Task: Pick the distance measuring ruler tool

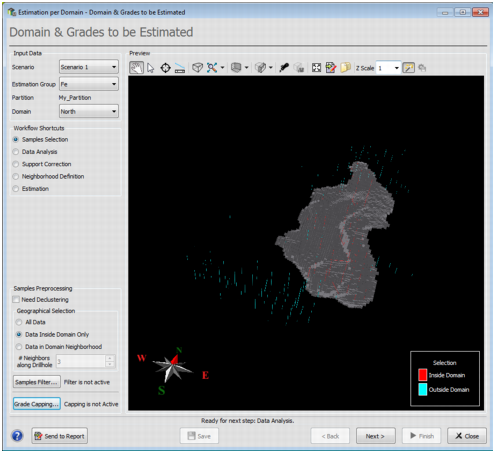Action: click(180, 68)
